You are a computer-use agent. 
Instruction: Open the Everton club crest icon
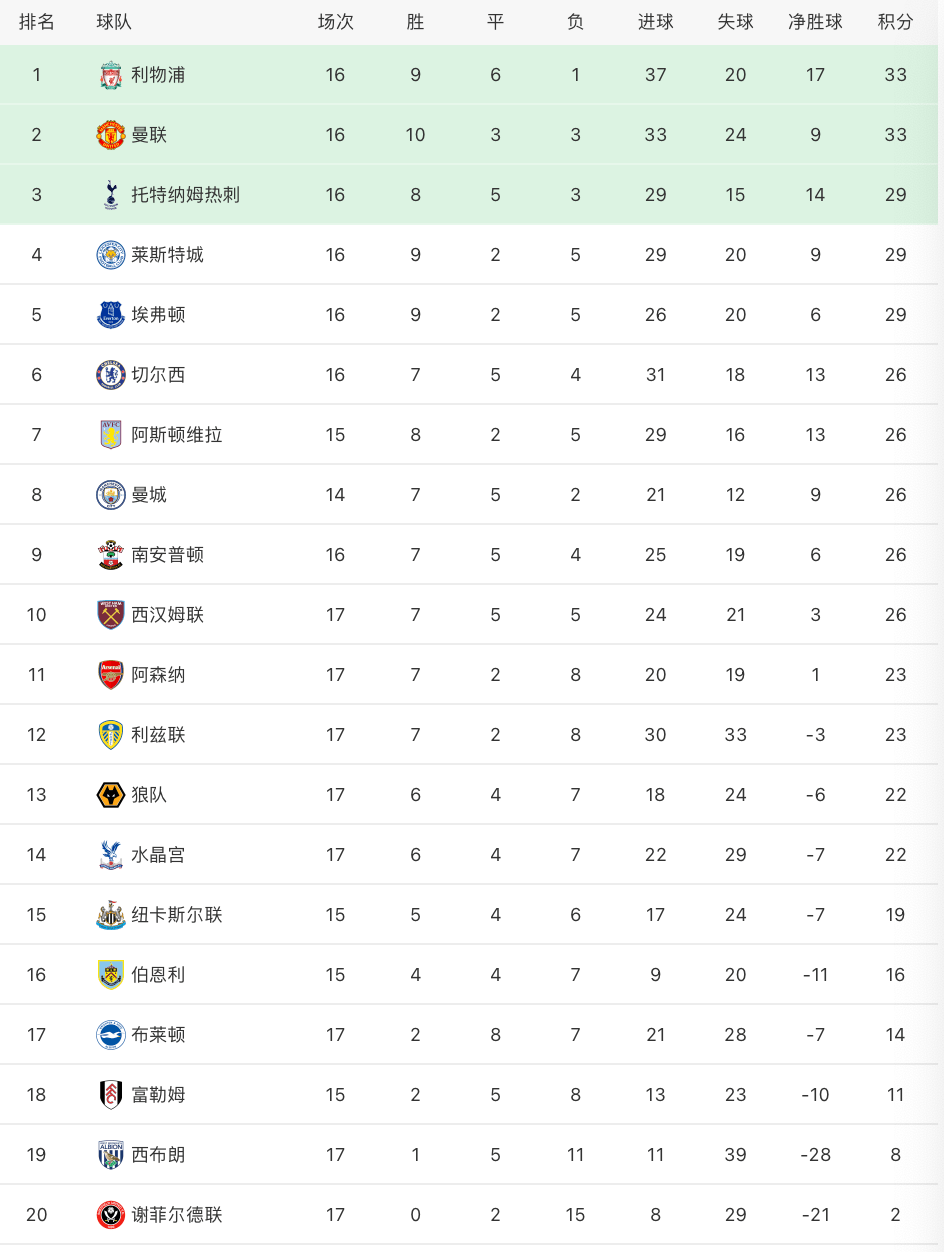pos(110,315)
